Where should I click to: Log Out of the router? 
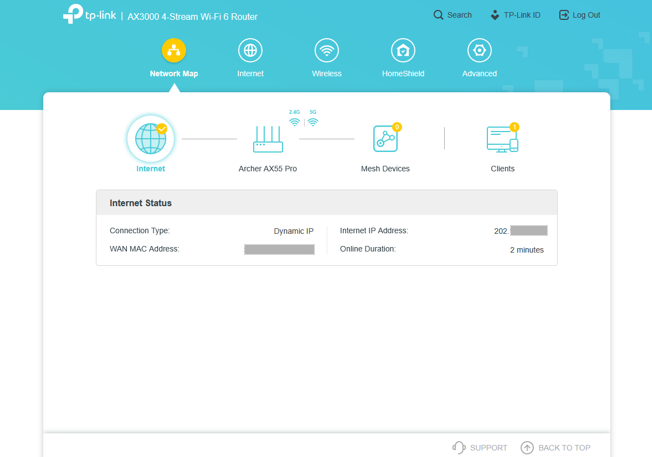point(579,15)
